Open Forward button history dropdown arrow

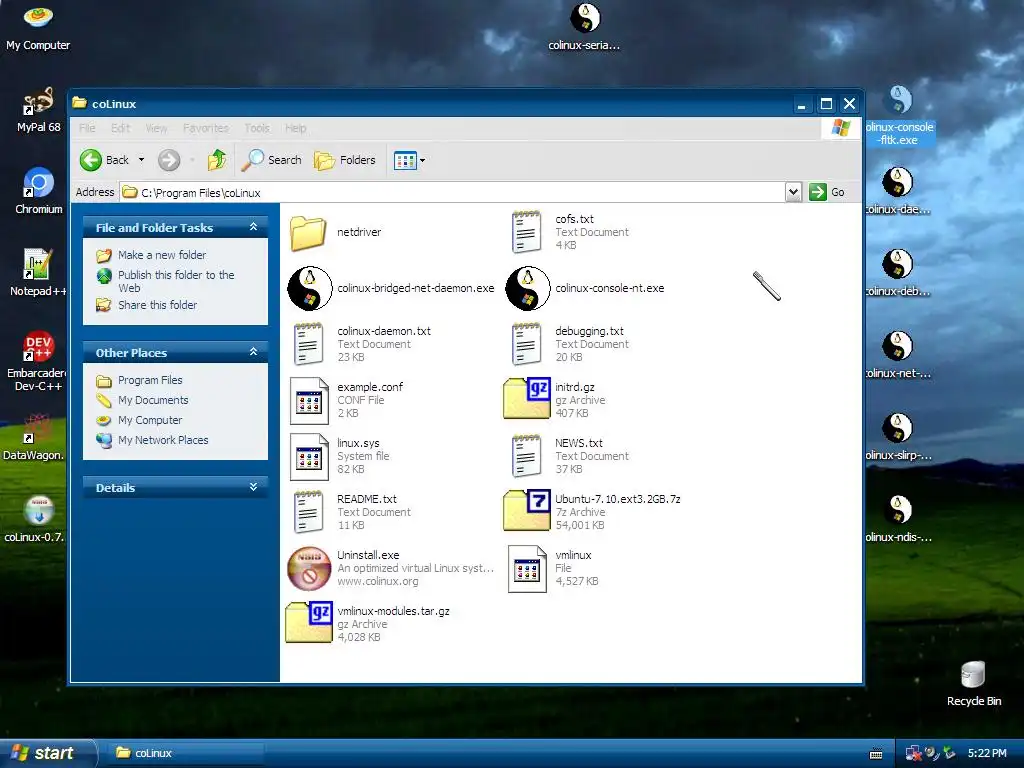pos(192,160)
